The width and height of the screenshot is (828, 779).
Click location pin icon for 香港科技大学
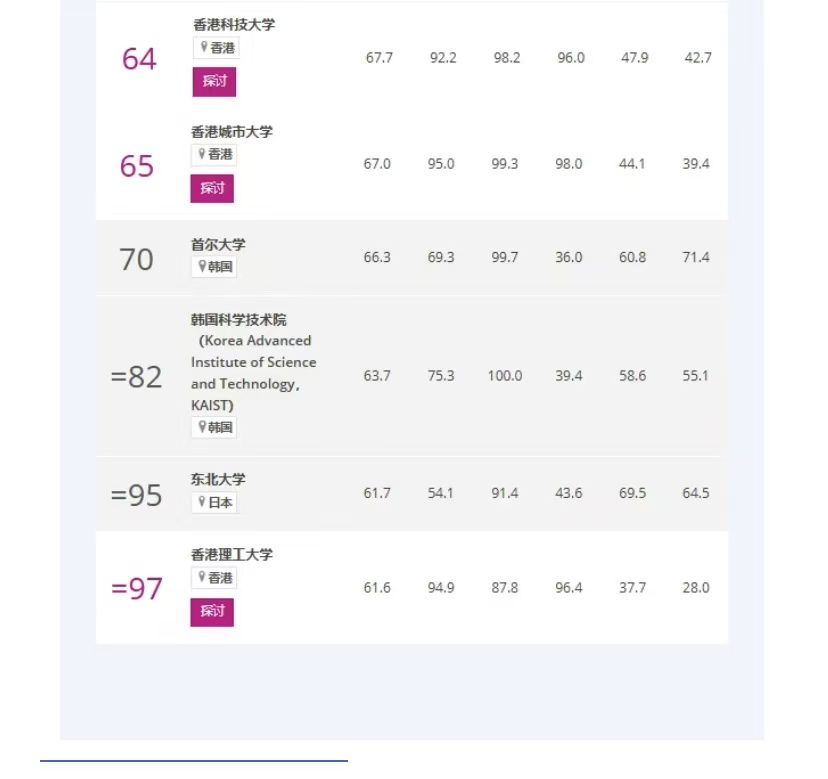coord(204,47)
